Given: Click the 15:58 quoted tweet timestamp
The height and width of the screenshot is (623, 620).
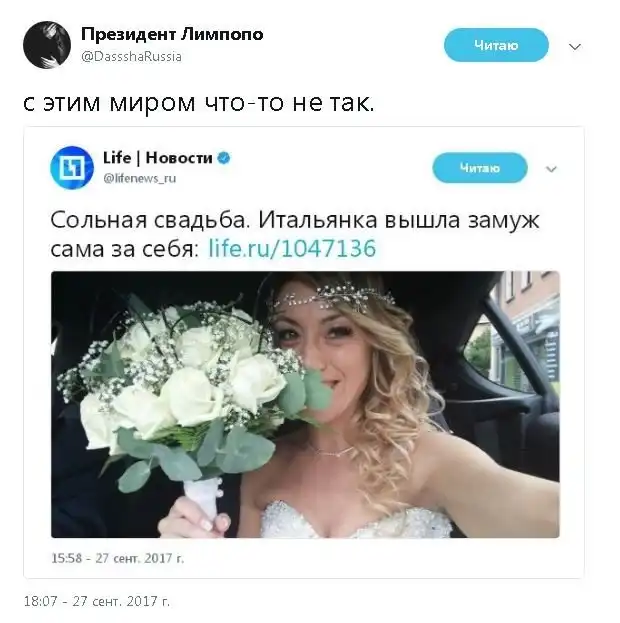Looking at the screenshot, I should point(118,558).
